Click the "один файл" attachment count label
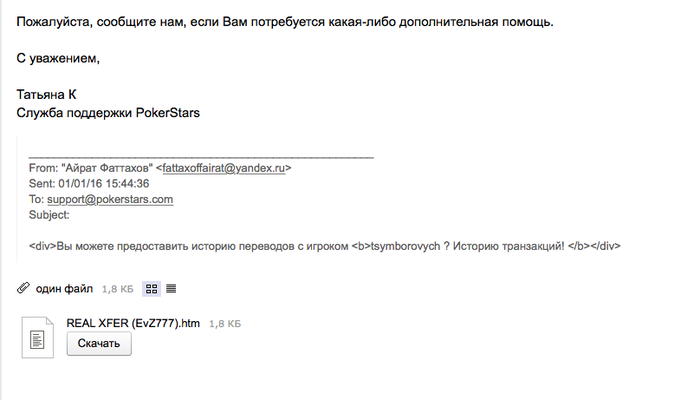This screenshot has width=700, height=400. pos(64,289)
